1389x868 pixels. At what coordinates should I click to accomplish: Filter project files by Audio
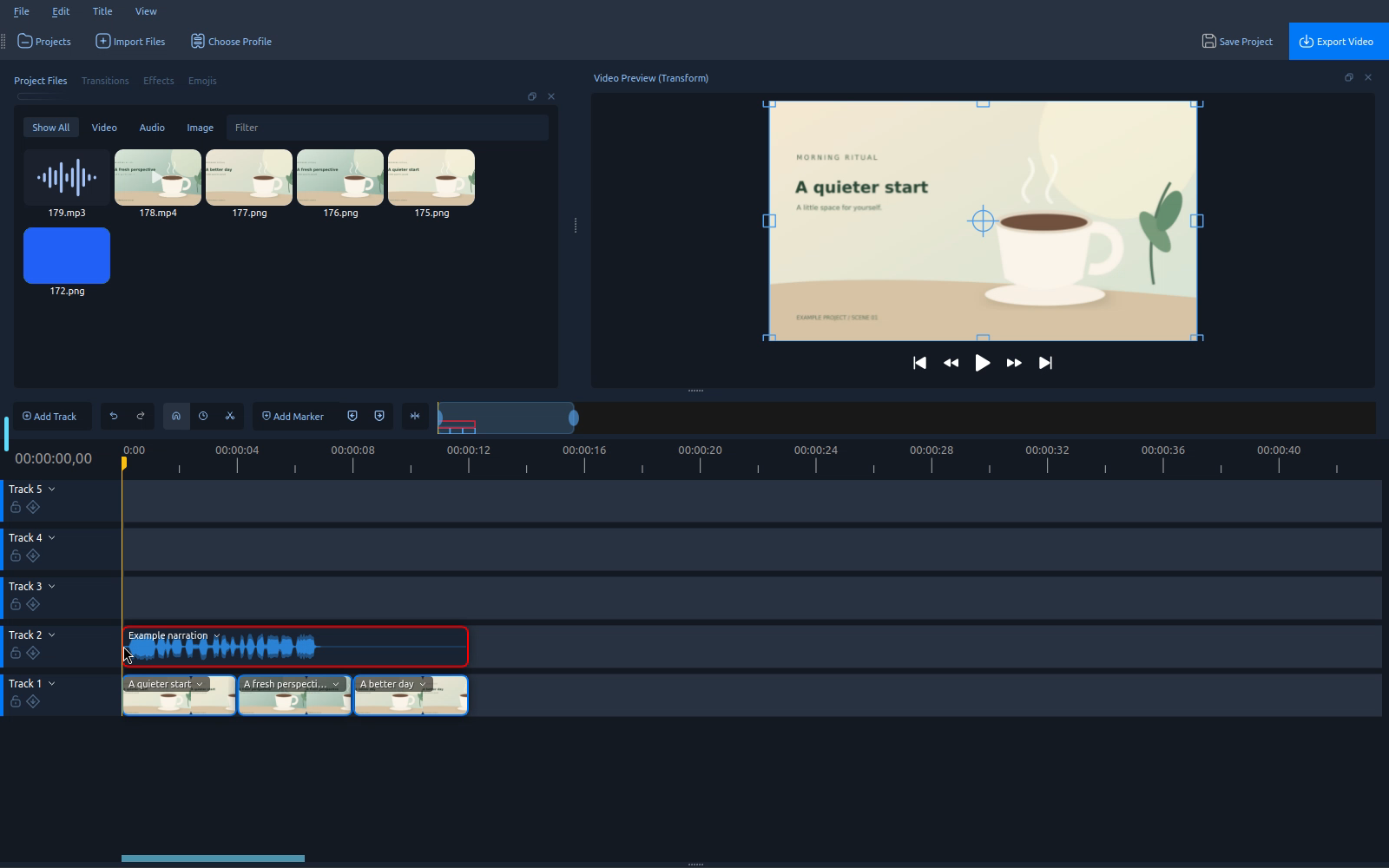(152, 128)
